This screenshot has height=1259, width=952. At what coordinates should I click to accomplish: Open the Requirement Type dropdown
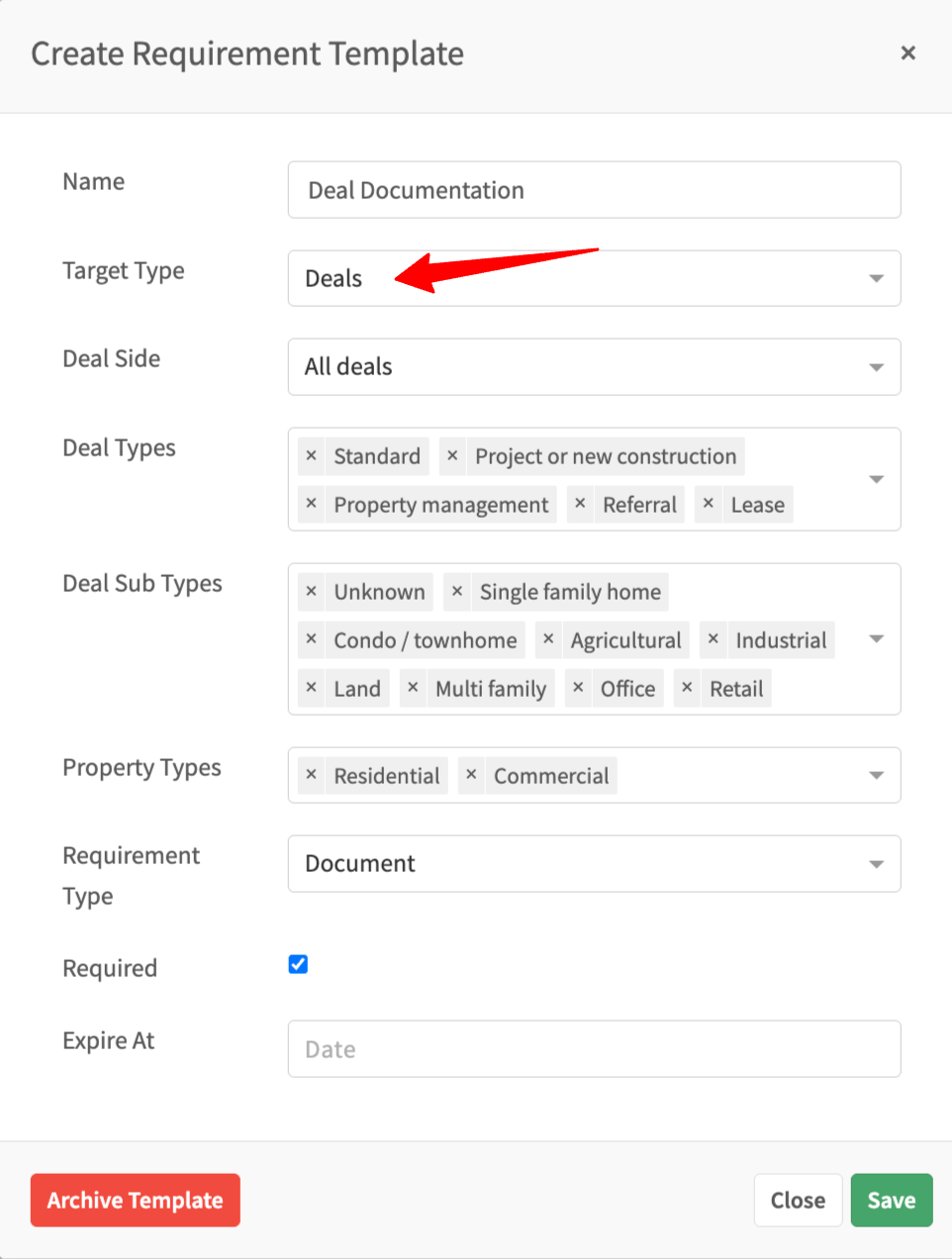(x=594, y=864)
